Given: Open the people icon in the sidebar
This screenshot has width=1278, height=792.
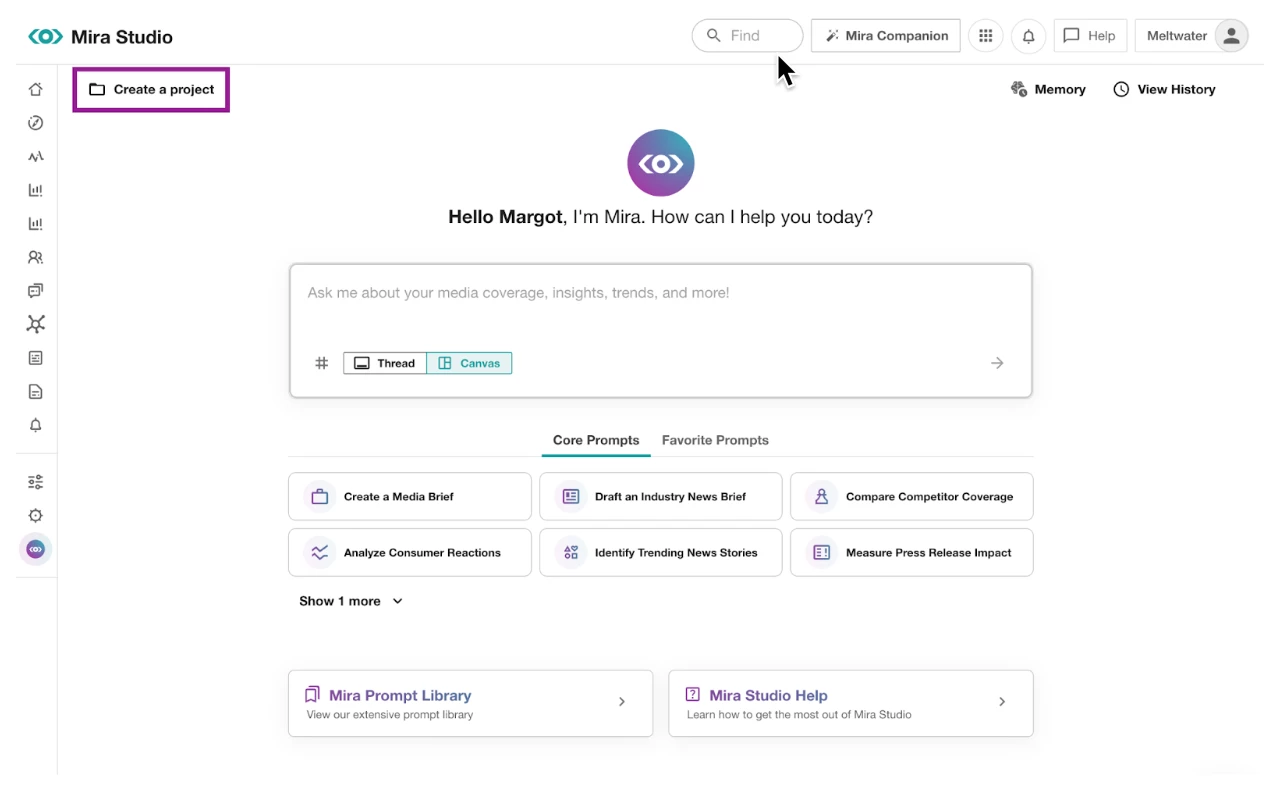Looking at the screenshot, I should coord(36,257).
